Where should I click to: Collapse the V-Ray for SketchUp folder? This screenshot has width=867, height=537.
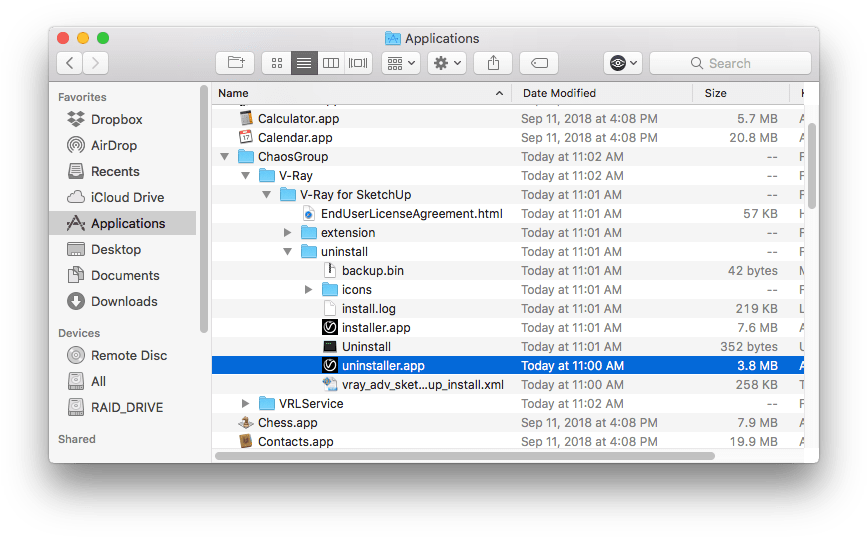click(267, 195)
